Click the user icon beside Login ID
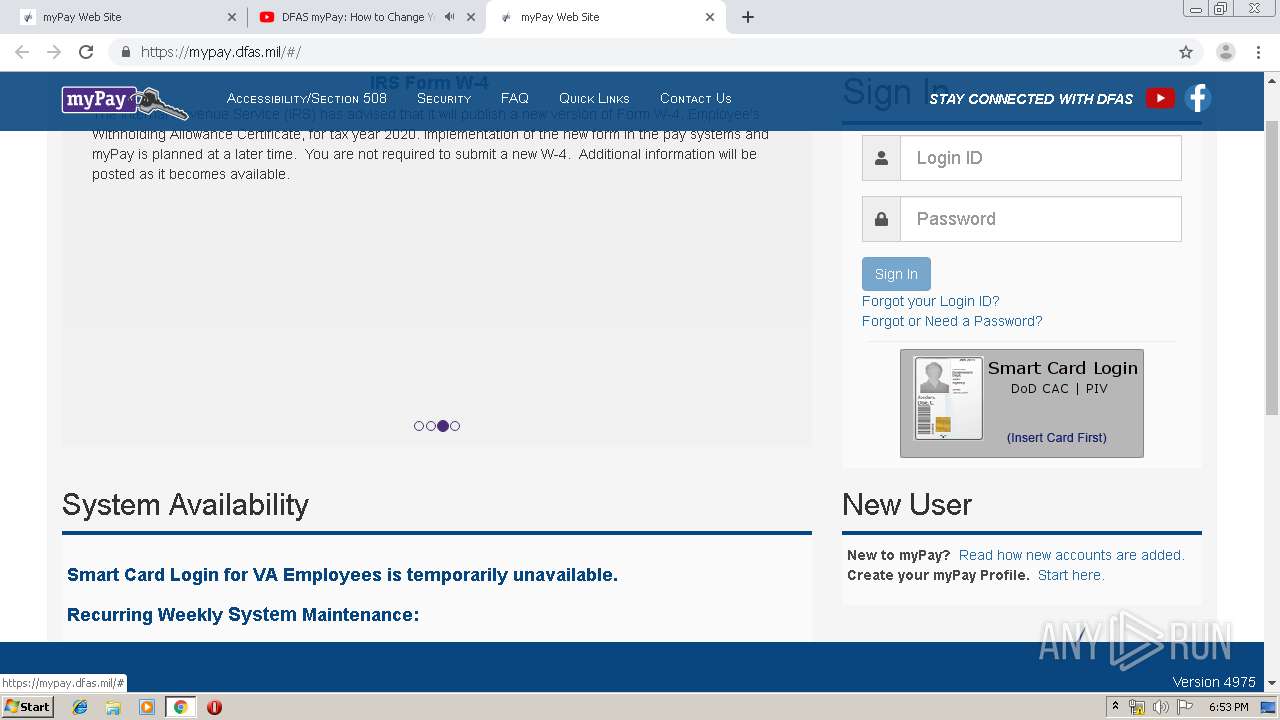This screenshot has height=720, width=1280. (881, 158)
